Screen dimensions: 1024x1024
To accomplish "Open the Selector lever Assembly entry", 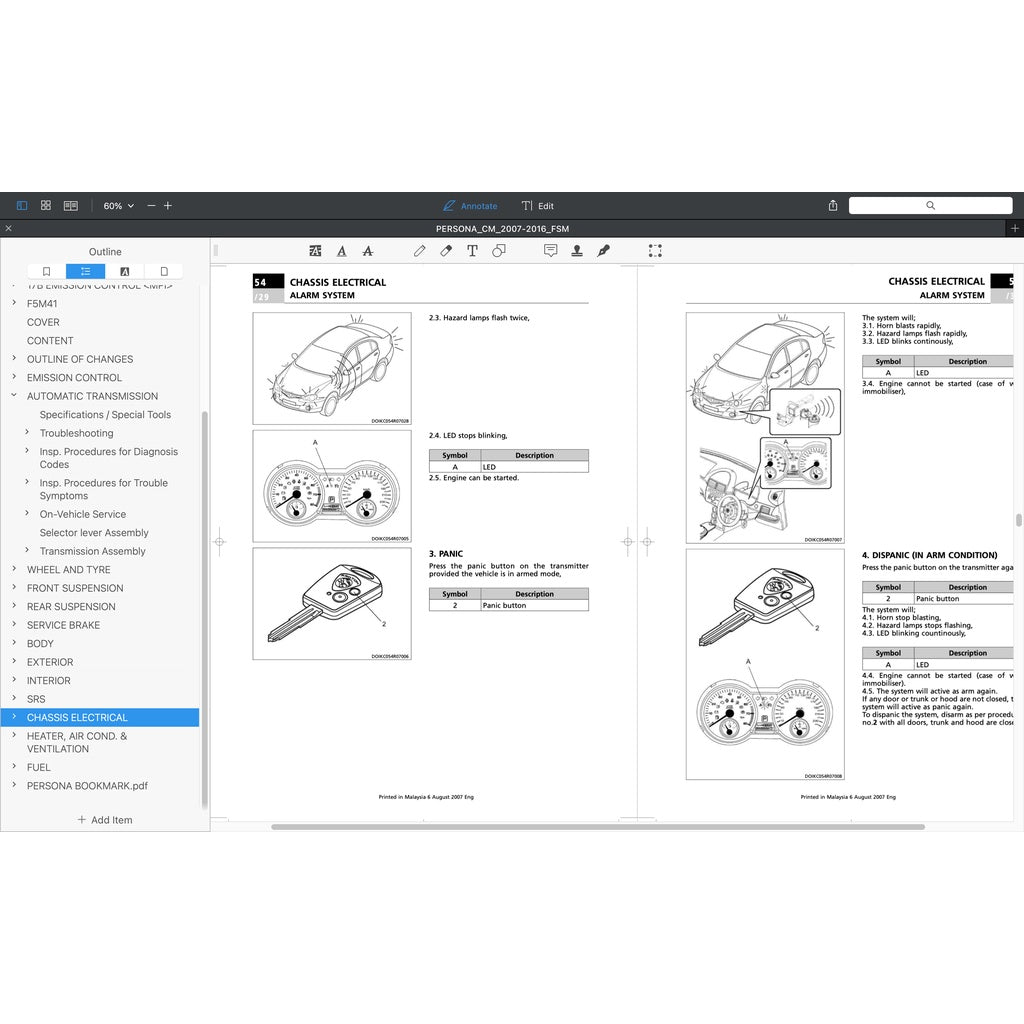I will pyautogui.click(x=94, y=533).
